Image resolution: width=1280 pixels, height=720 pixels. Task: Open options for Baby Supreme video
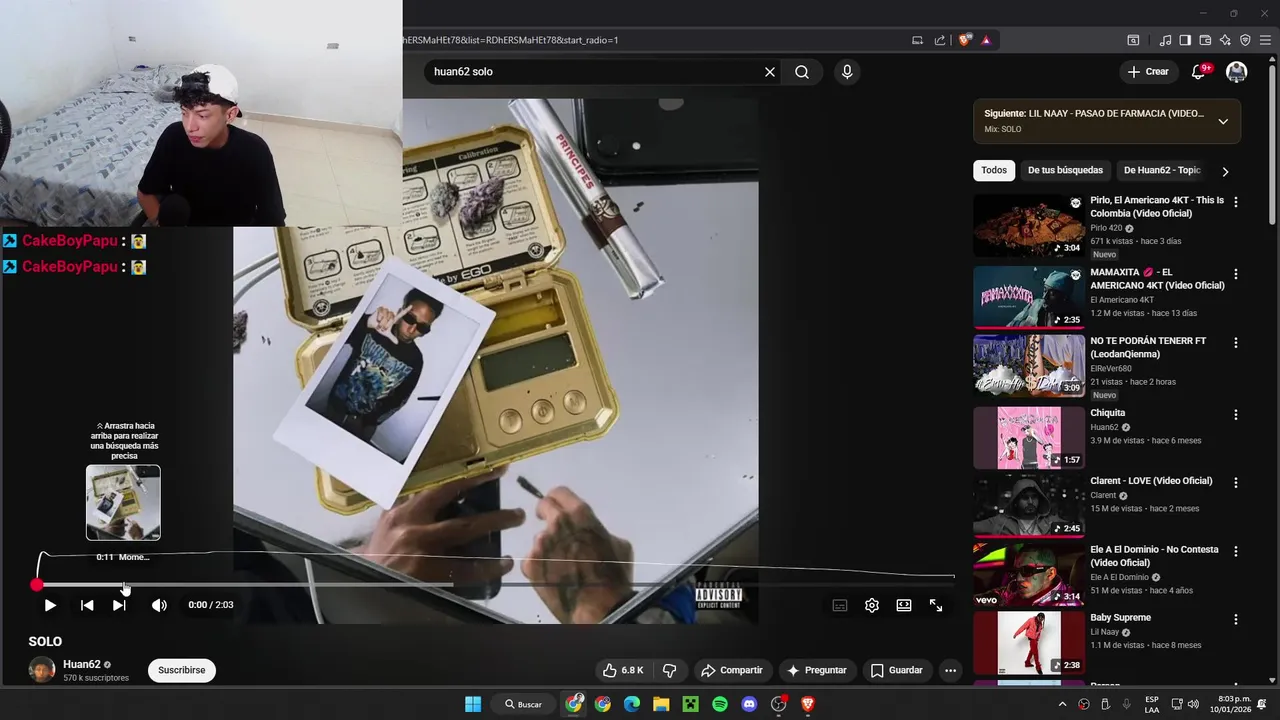tap(1236, 620)
